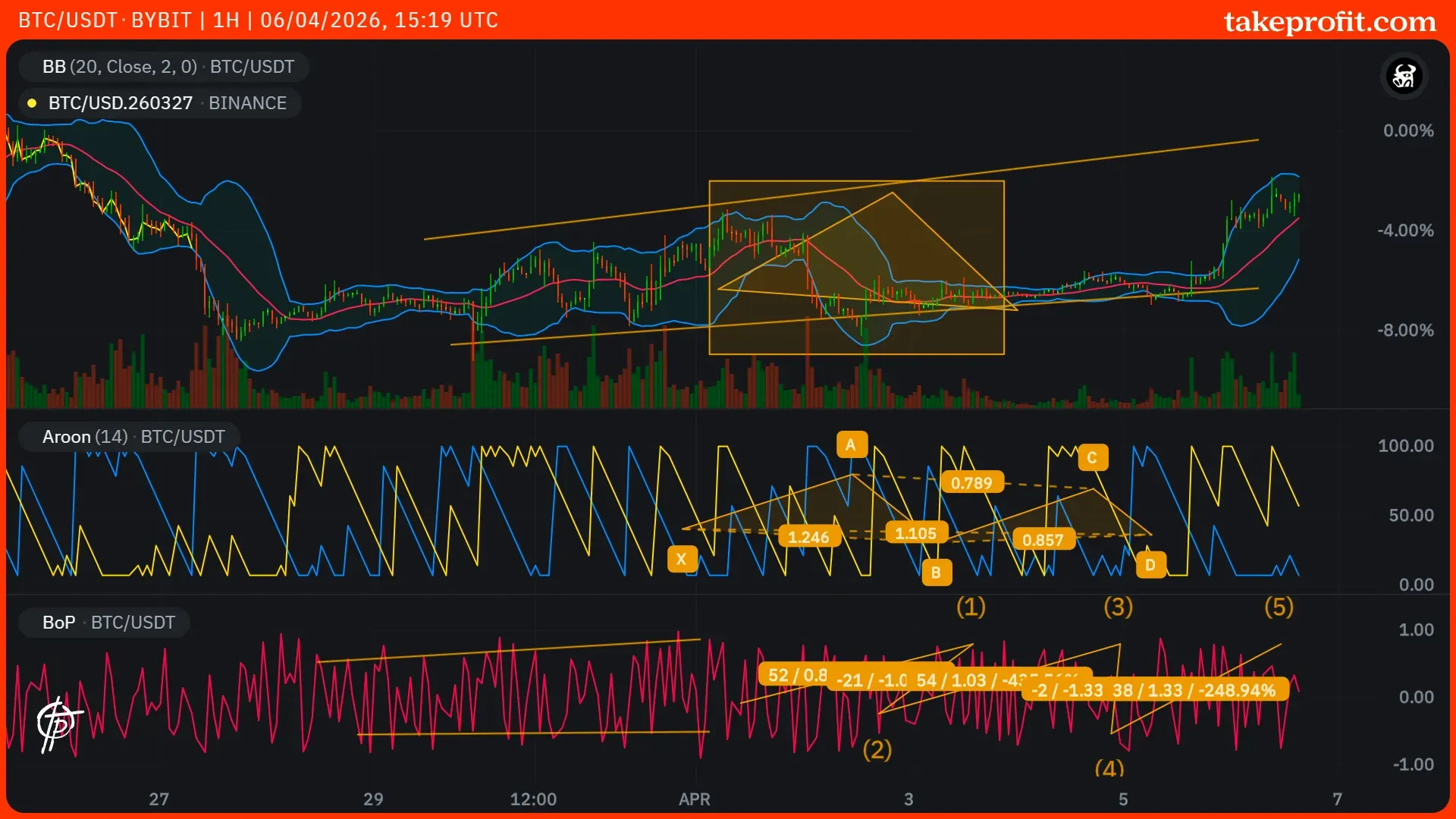Click harmonic pattern point A marker
Image resolution: width=1456 pixels, height=819 pixels.
pos(851,445)
